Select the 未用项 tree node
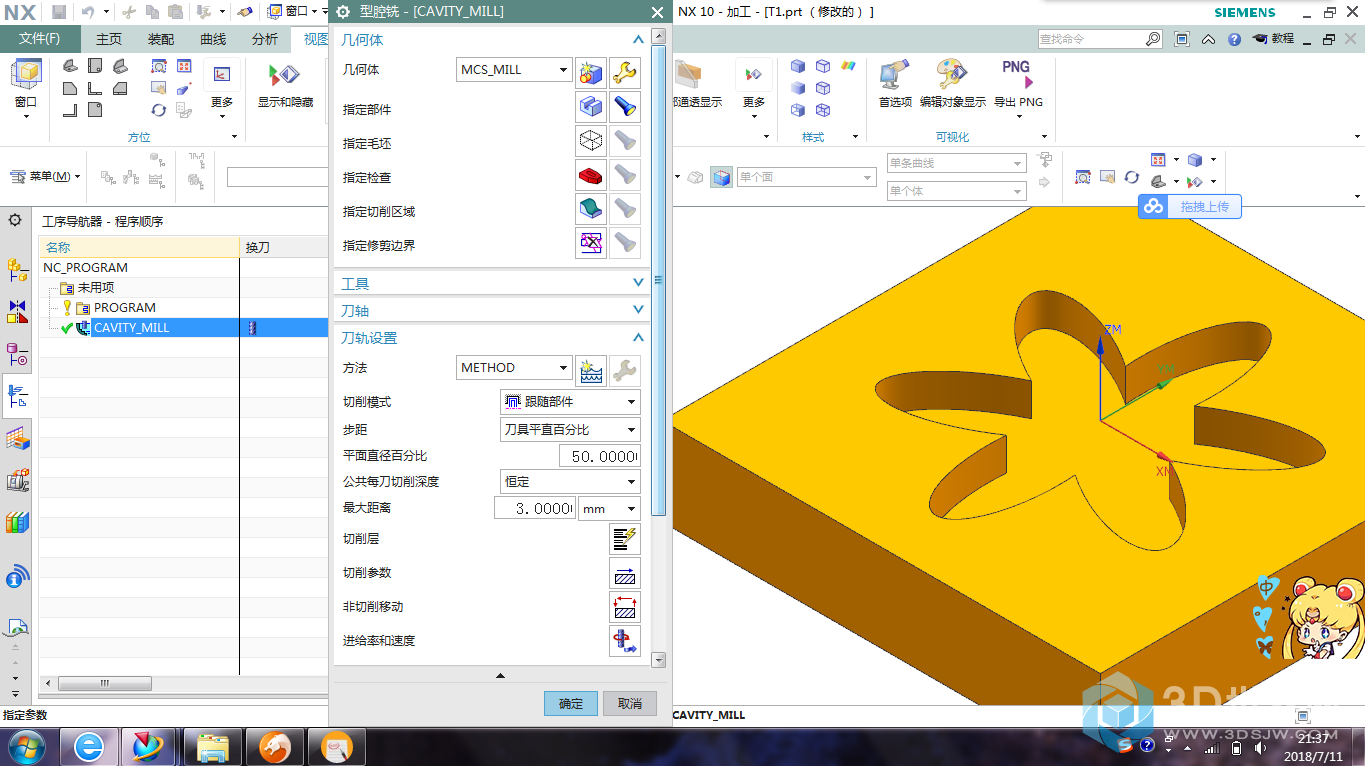The width and height of the screenshot is (1365, 766). click(x=96, y=288)
